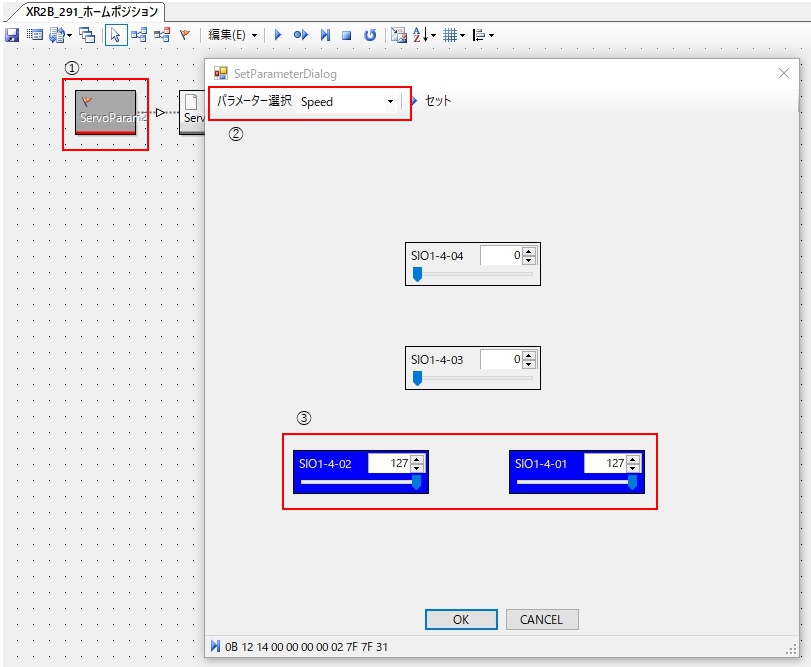Viewport: 811px width, 667px height.
Task: Click the status bar step icon
Action: click(x=215, y=646)
